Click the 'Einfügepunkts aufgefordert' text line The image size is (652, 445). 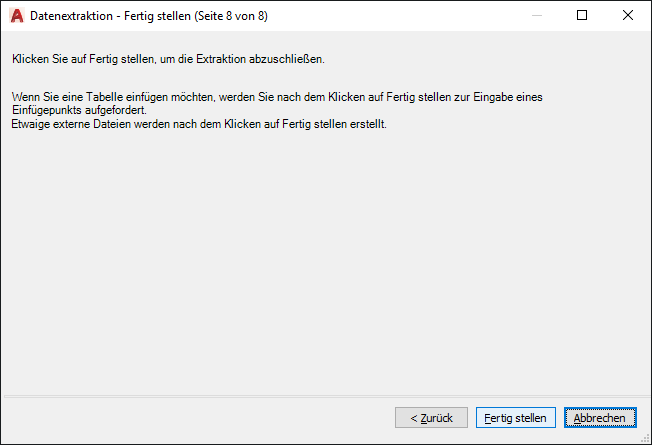pyautogui.click(x=84, y=110)
